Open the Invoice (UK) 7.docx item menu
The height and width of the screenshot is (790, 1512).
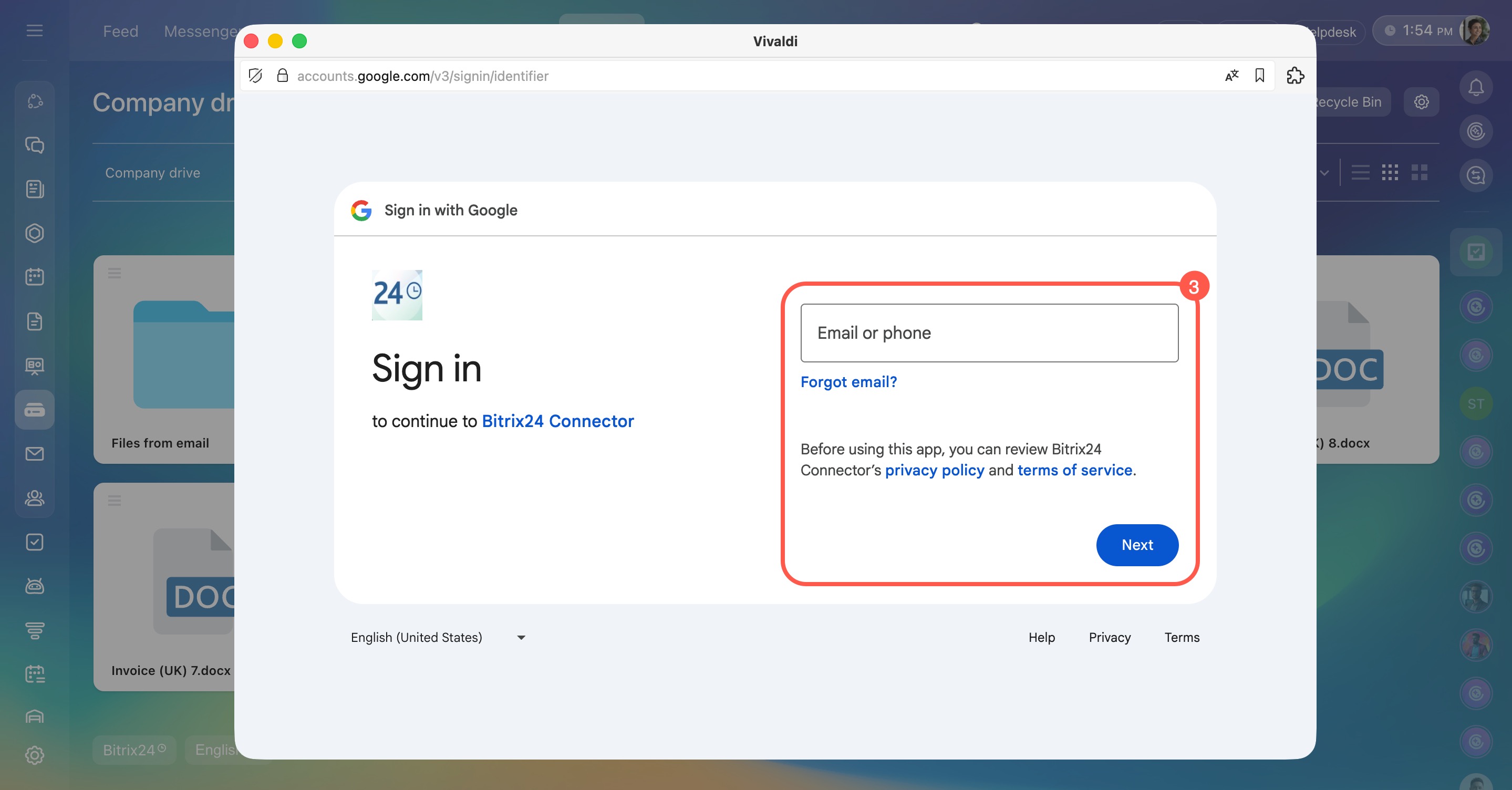[115, 501]
